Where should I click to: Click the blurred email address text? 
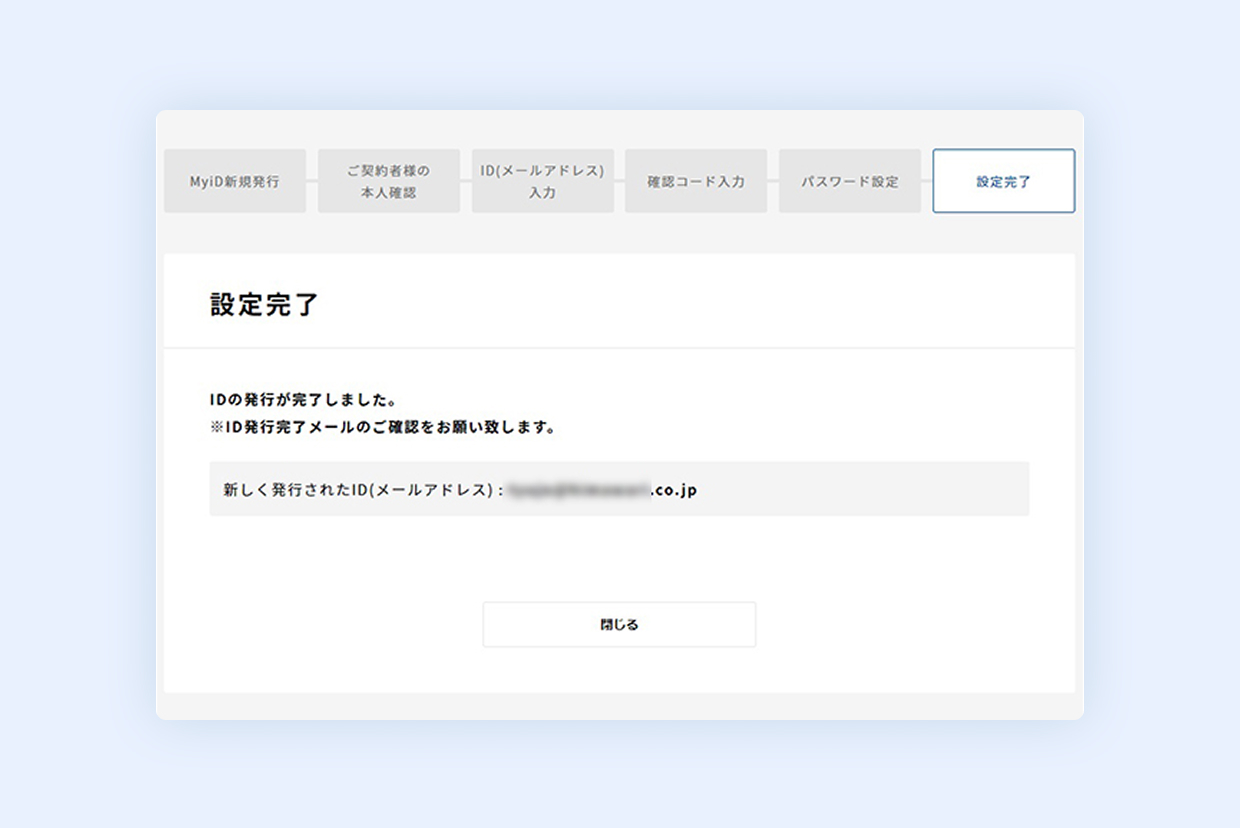pyautogui.click(x=578, y=491)
